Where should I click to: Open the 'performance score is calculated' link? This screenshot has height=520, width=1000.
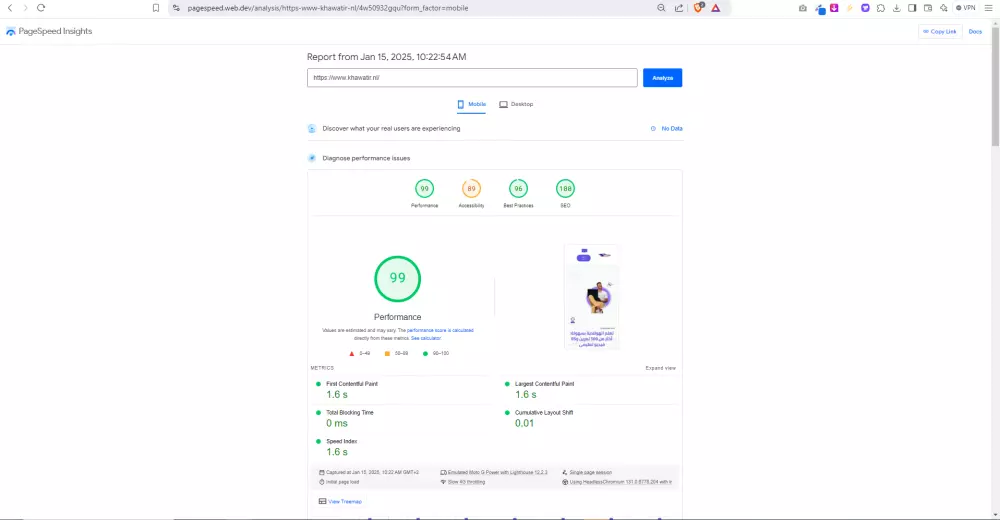[x=440, y=331]
